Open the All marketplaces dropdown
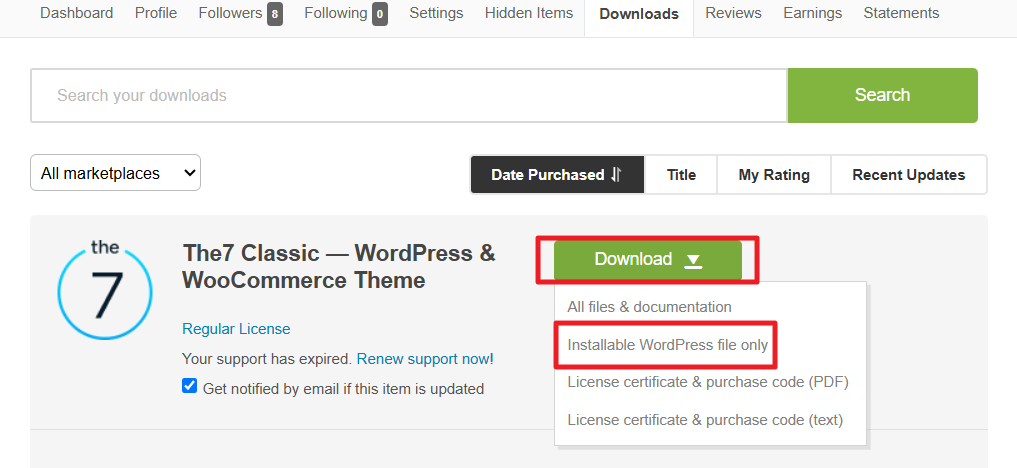1017x468 pixels. 115,173
